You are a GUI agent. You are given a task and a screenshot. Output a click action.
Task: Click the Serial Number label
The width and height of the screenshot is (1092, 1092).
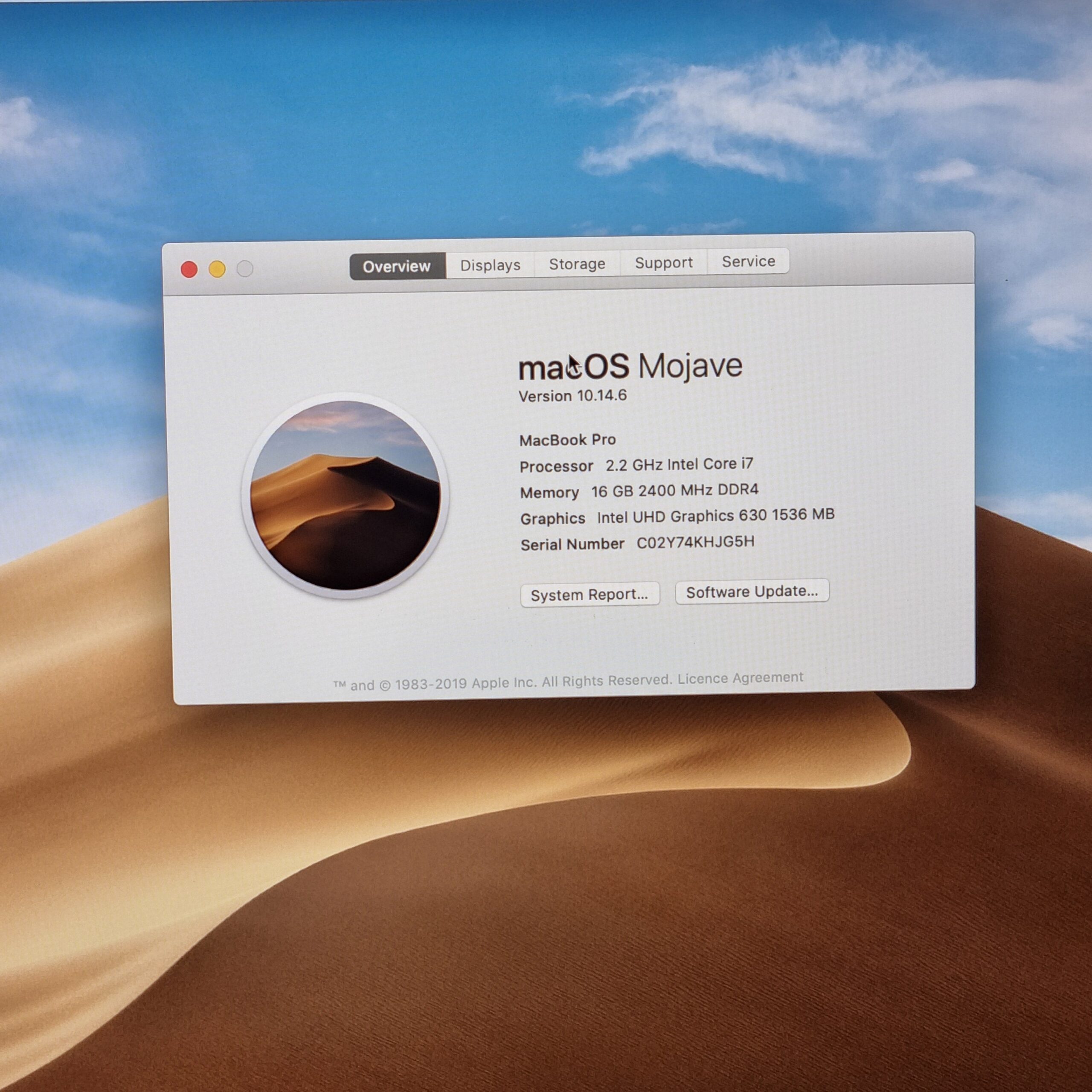tap(572, 544)
